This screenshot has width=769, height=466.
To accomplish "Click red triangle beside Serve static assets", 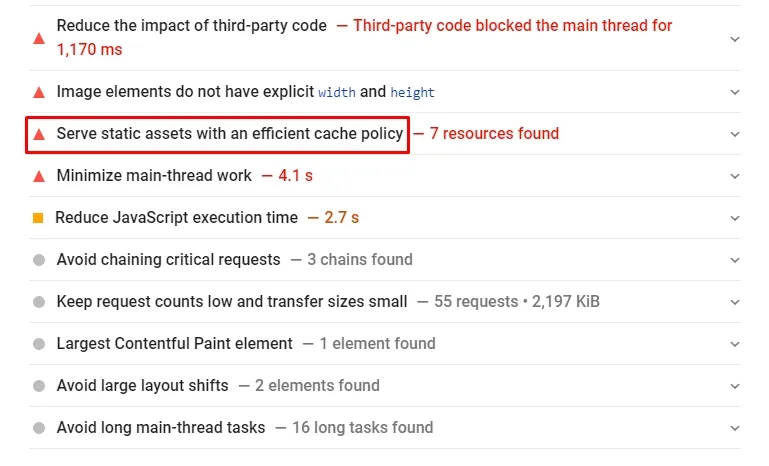I will coord(39,134).
